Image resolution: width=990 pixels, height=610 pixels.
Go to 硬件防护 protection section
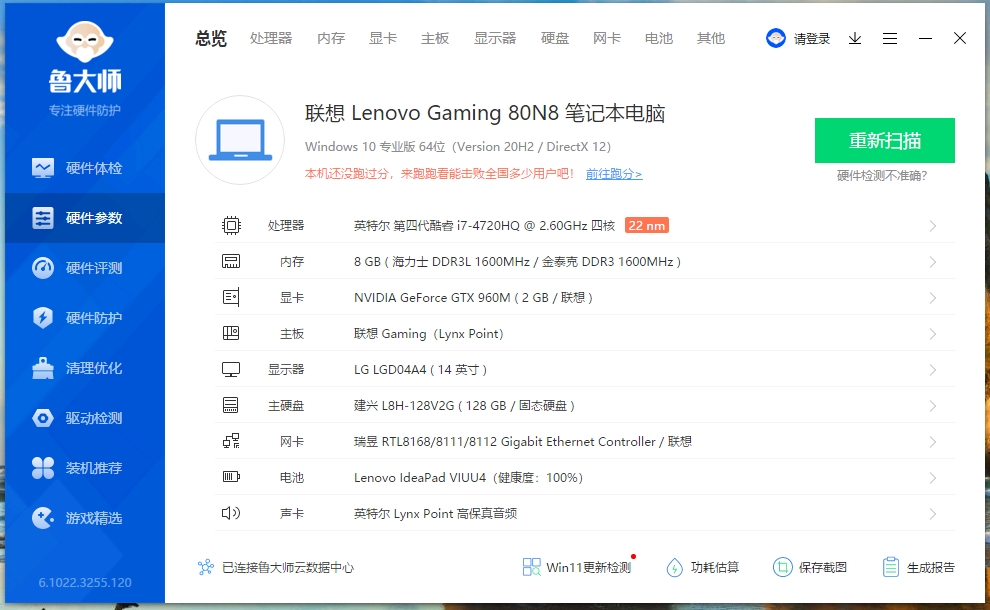85,318
